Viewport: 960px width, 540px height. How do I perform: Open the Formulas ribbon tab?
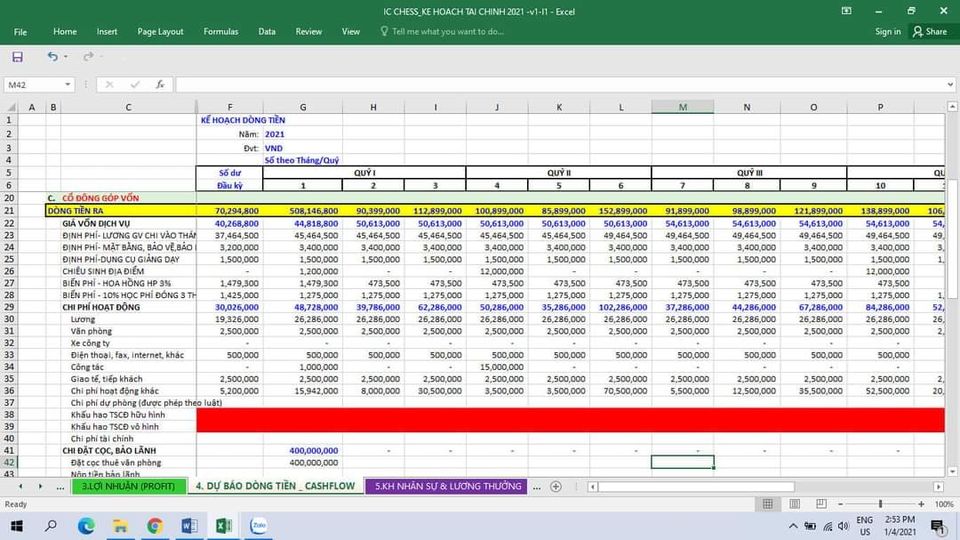(221, 32)
